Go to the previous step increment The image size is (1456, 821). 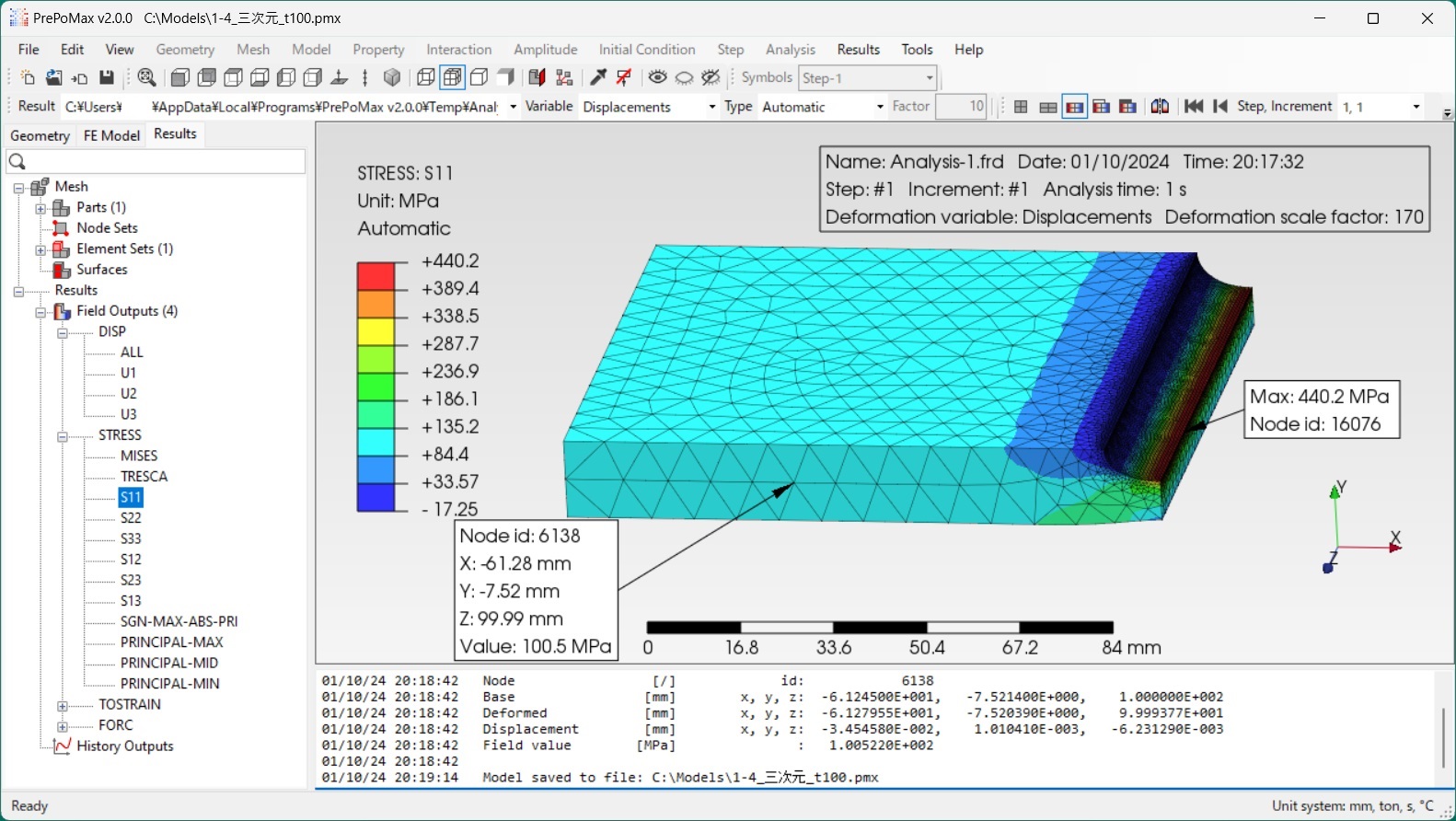(x=1220, y=107)
